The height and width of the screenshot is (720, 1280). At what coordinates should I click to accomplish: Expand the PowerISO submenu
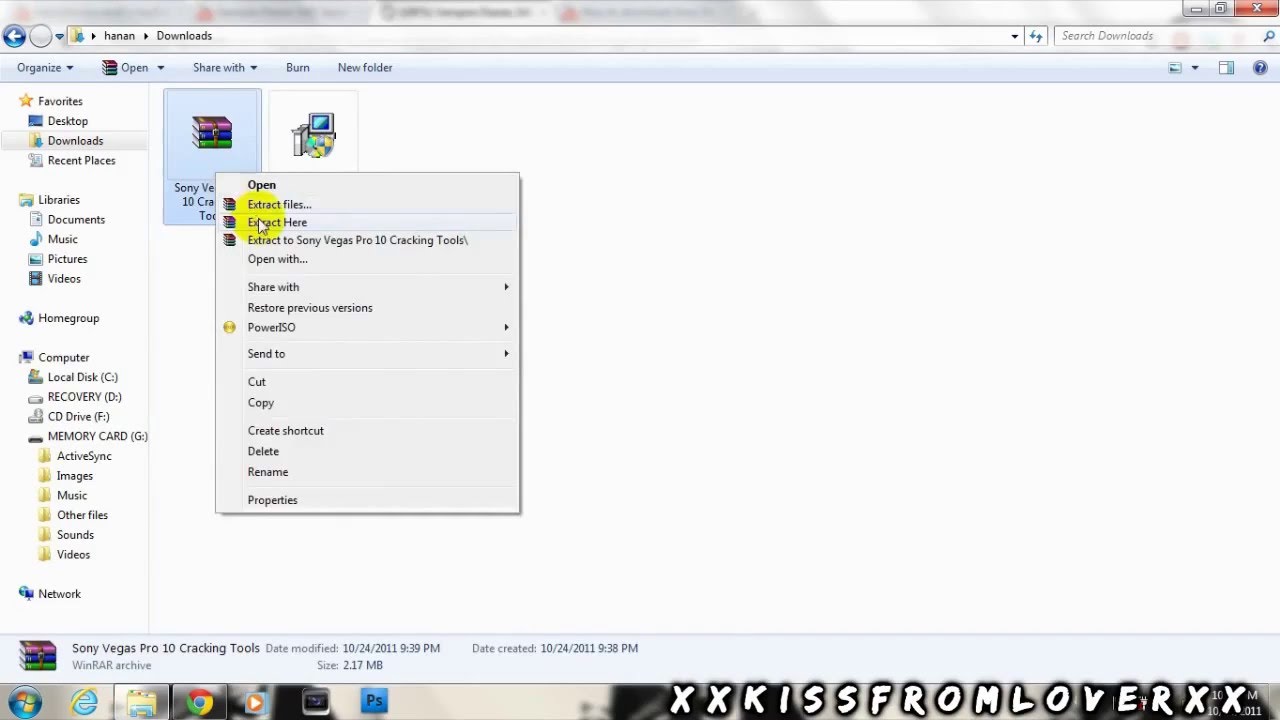pos(367,327)
